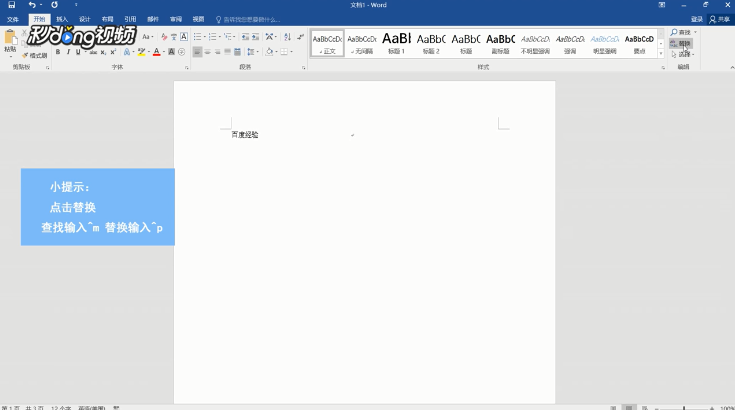Screen dimensions: 735x410
Task: Toggle Underline formatting
Action: click(x=78, y=52)
